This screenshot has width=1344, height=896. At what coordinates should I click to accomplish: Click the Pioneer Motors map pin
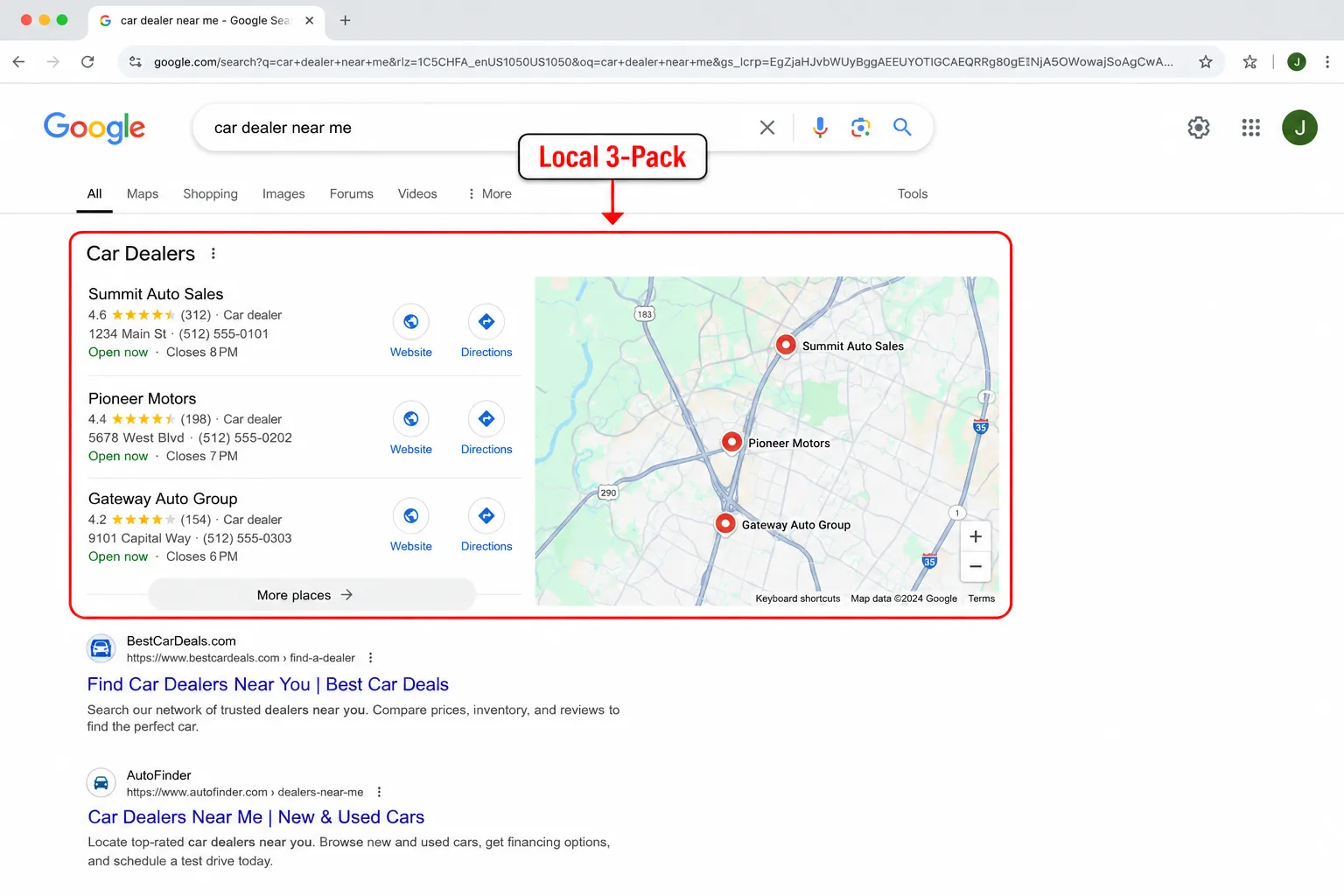(x=732, y=442)
